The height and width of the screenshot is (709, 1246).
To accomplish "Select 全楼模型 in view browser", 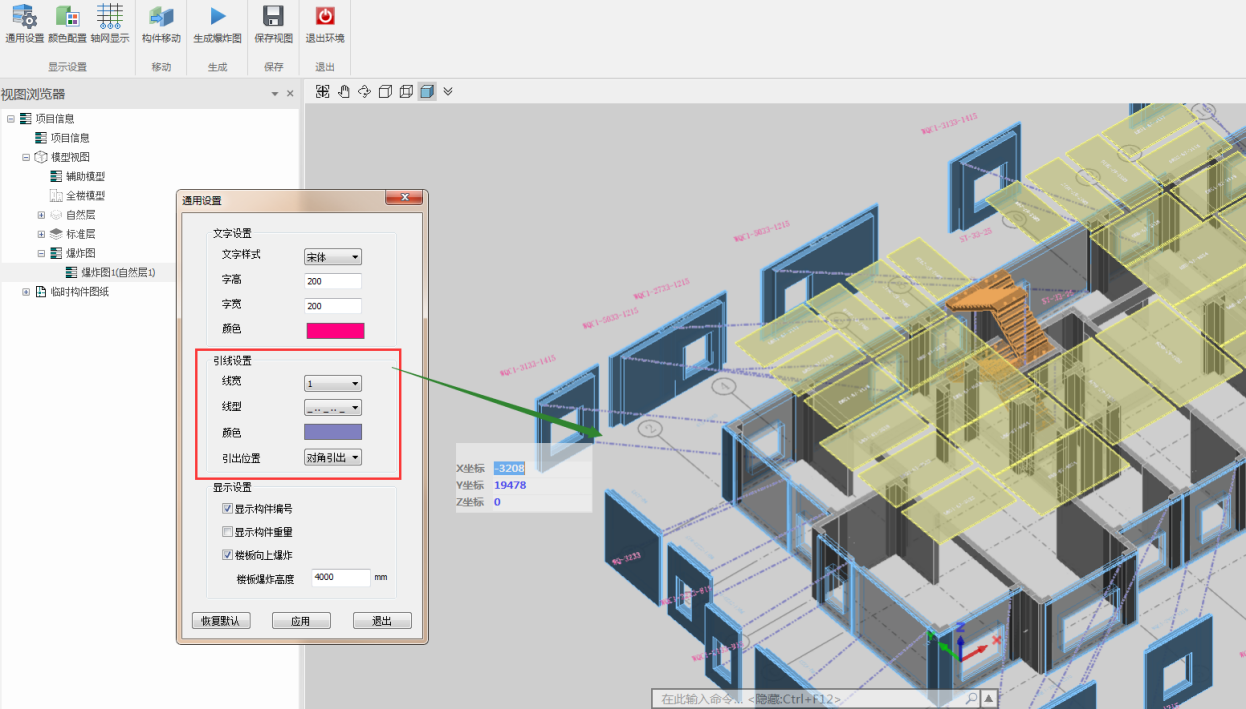I will click(x=85, y=196).
